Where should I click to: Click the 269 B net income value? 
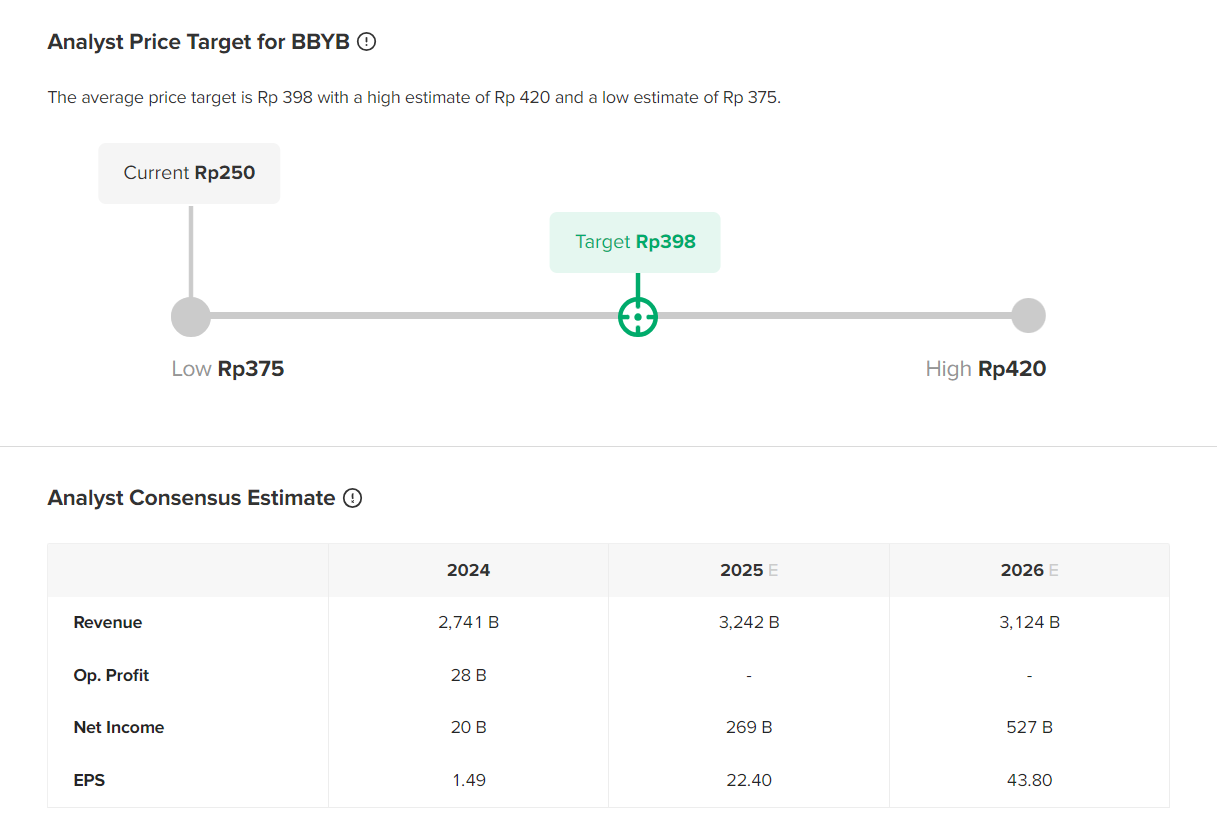(749, 727)
